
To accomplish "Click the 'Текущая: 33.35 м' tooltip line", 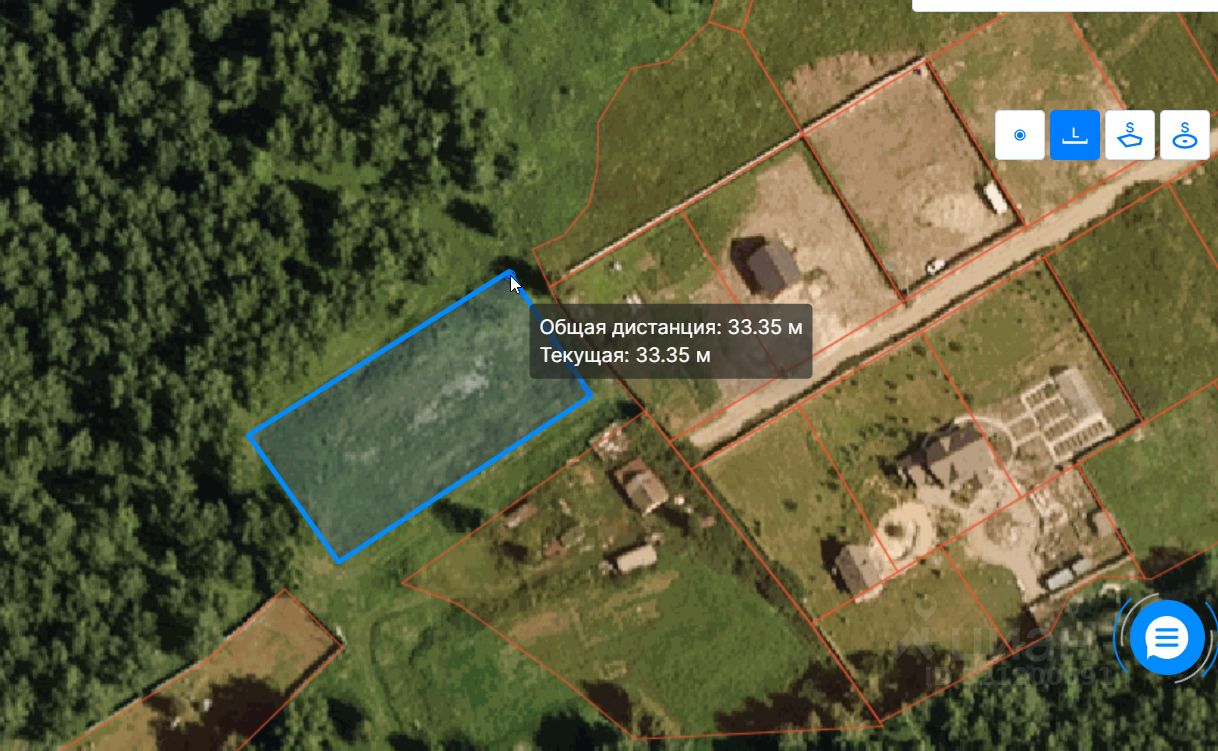I will pyautogui.click(x=625, y=355).
